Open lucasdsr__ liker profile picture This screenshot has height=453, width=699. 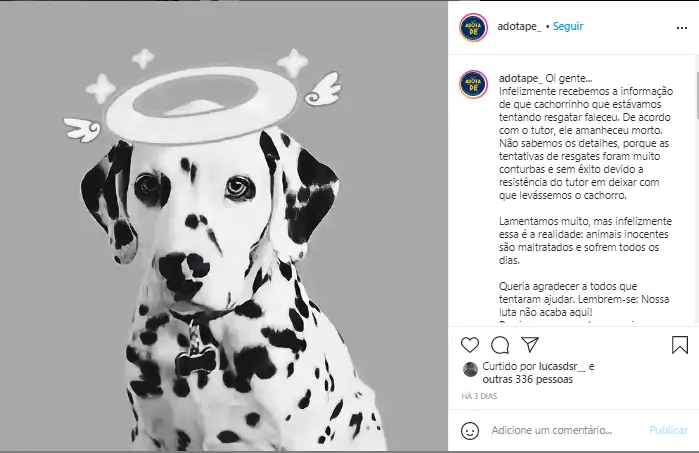(x=470, y=370)
